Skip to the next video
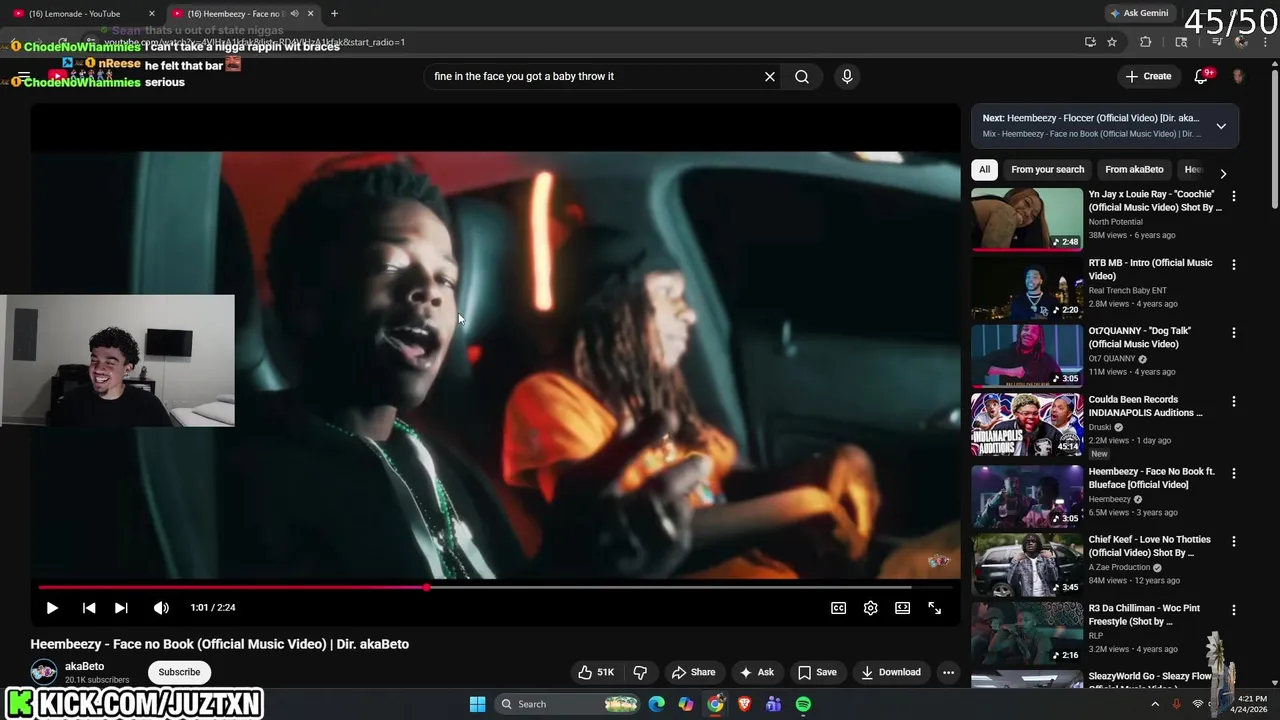Image resolution: width=1280 pixels, height=720 pixels. pyautogui.click(x=121, y=608)
